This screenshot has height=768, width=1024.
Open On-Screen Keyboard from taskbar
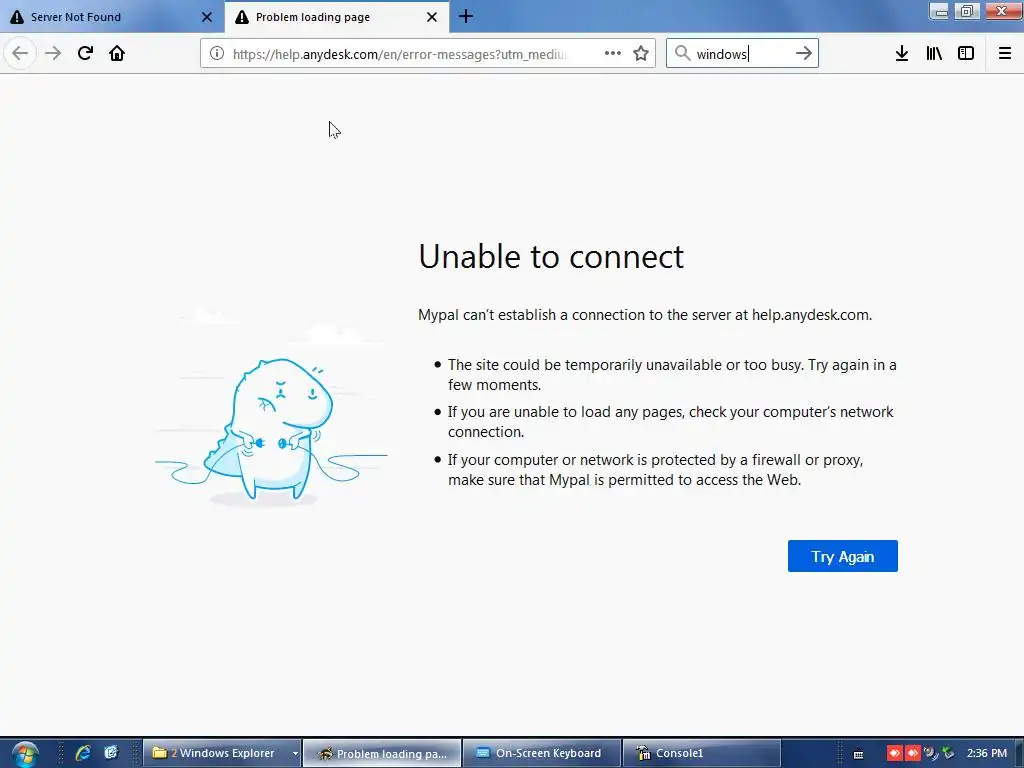[x=541, y=753]
